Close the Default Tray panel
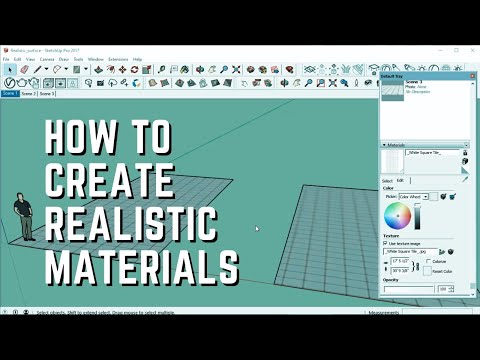480x360 pixels. [x=472, y=76]
